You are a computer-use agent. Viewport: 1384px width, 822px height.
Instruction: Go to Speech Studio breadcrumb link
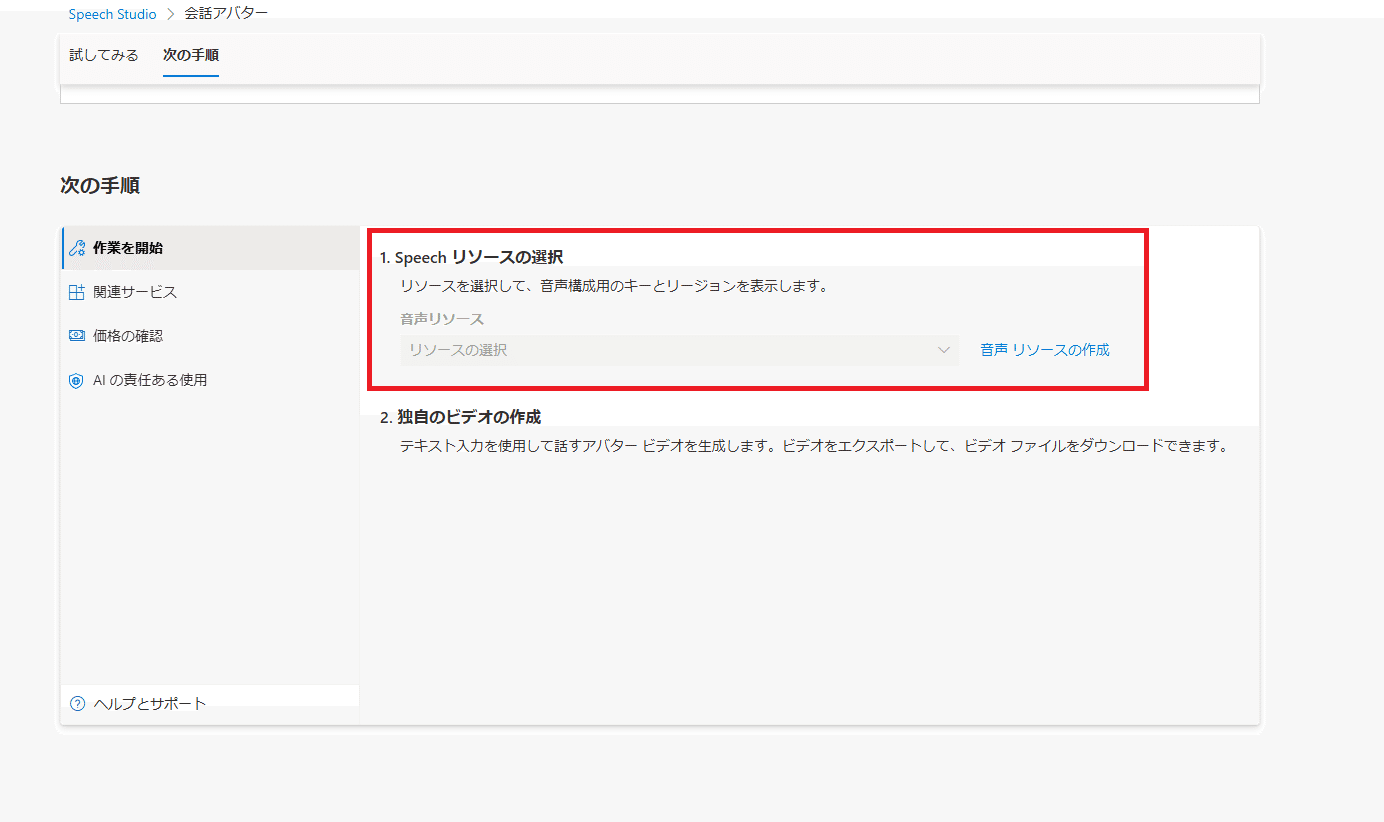[112, 14]
